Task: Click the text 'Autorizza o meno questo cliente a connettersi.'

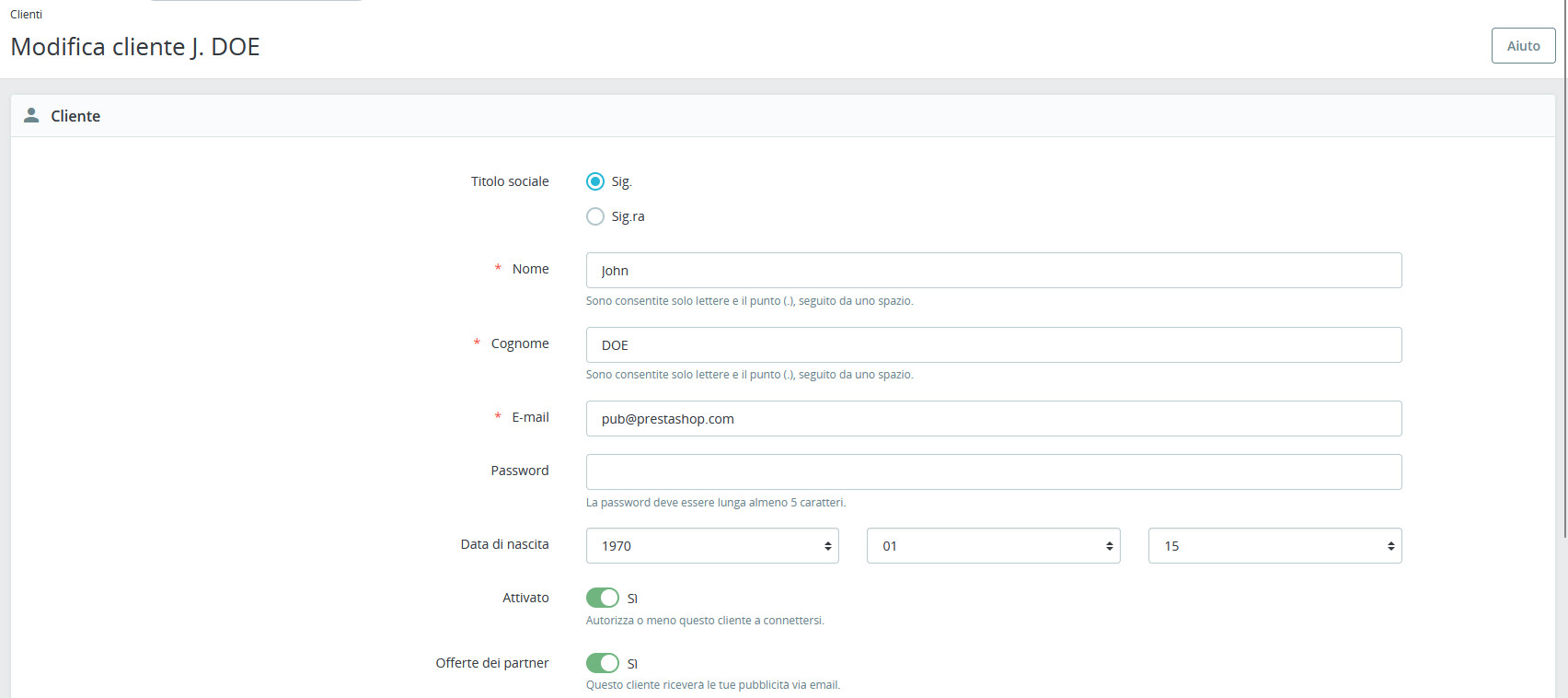Action: 705,621
